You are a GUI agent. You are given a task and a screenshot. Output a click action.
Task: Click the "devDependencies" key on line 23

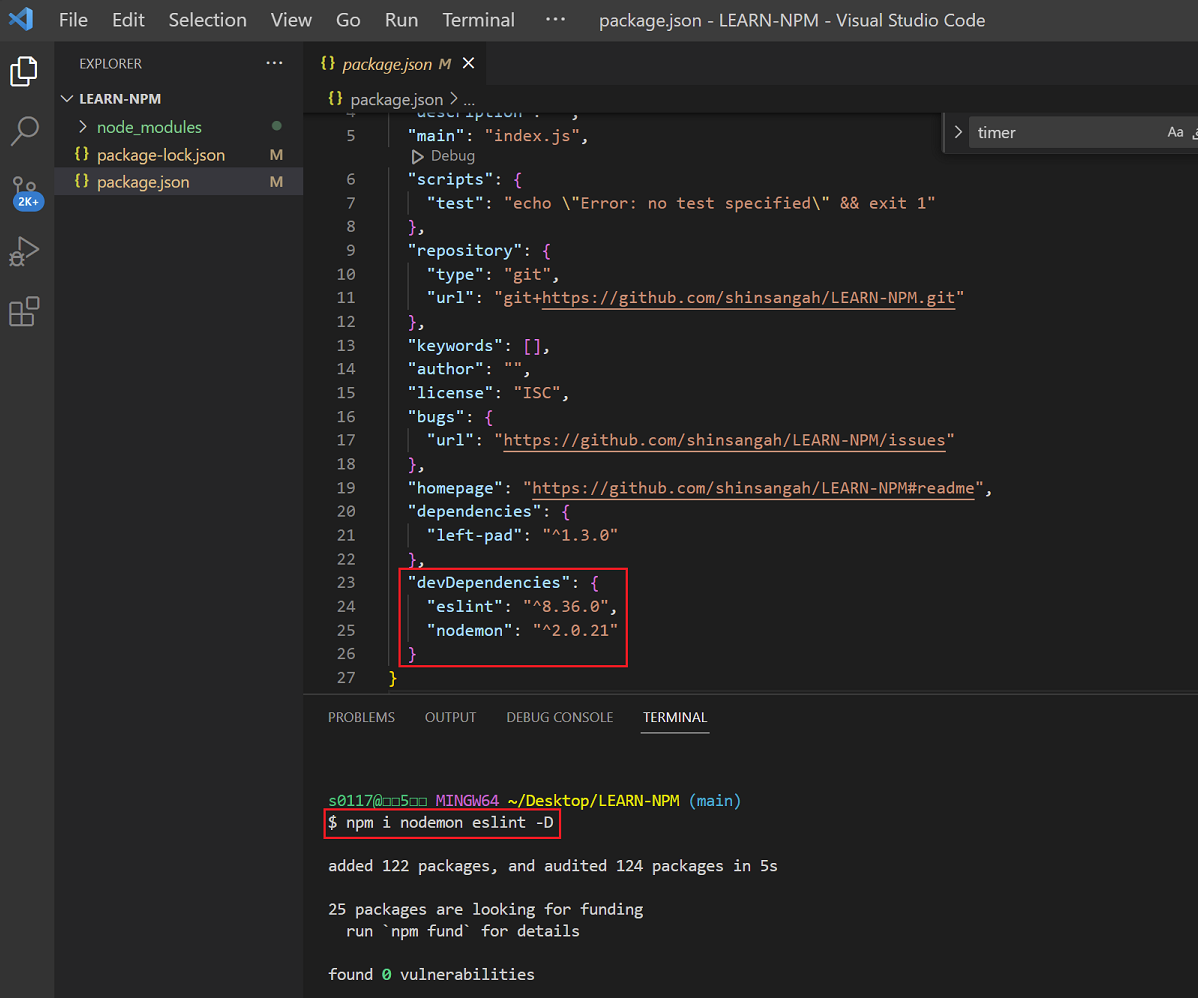tap(488, 582)
